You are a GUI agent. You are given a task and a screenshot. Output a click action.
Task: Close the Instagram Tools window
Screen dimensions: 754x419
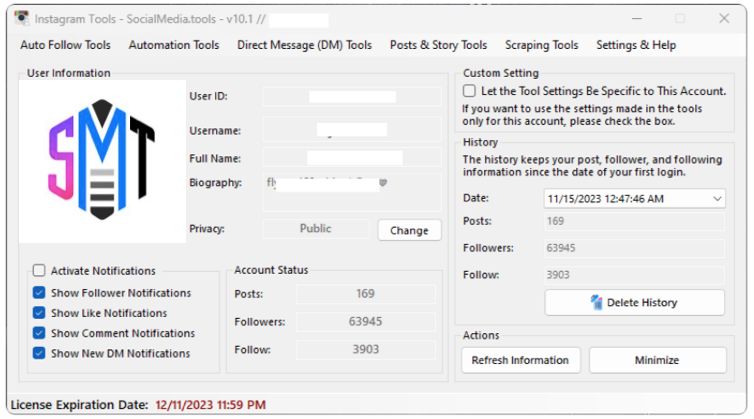[724, 19]
